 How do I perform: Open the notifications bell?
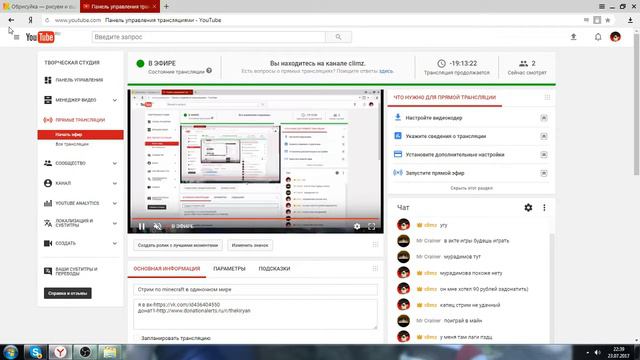pyautogui.click(x=598, y=37)
